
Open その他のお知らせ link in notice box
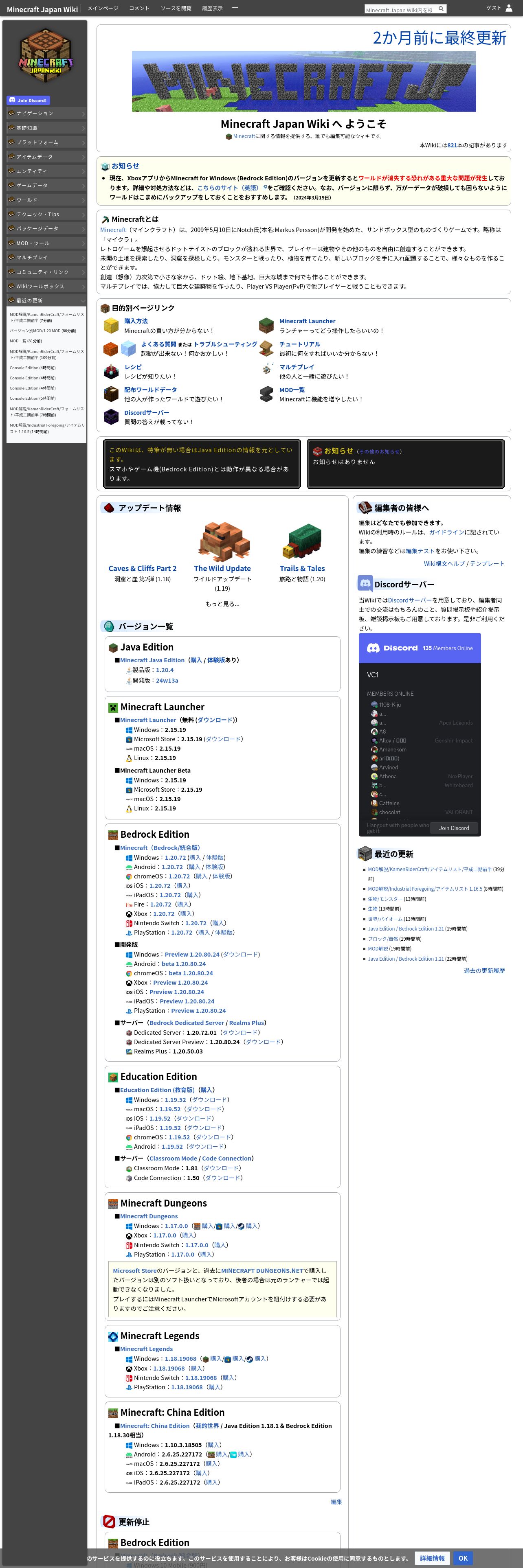(379, 452)
